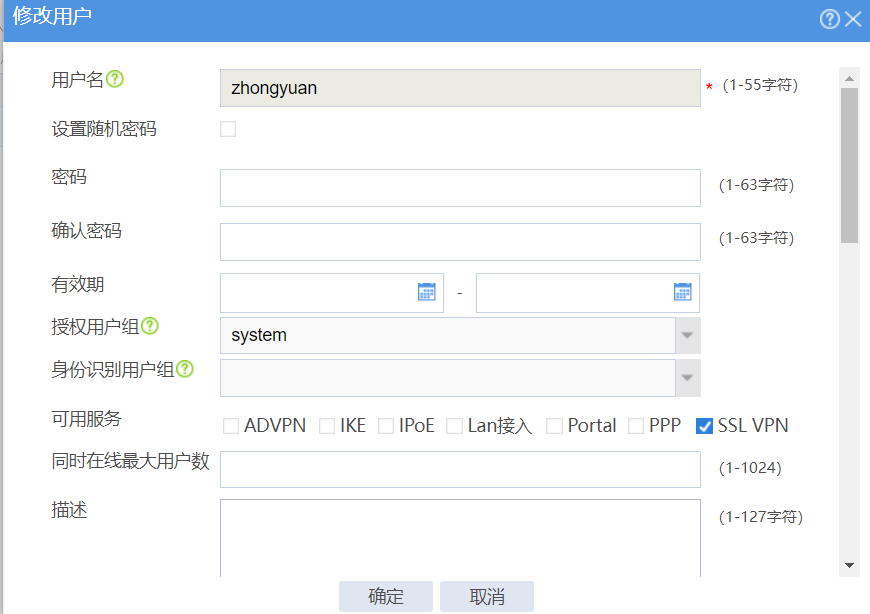
Task: Open the 有效期 start date calendar picker
Action: 427,292
